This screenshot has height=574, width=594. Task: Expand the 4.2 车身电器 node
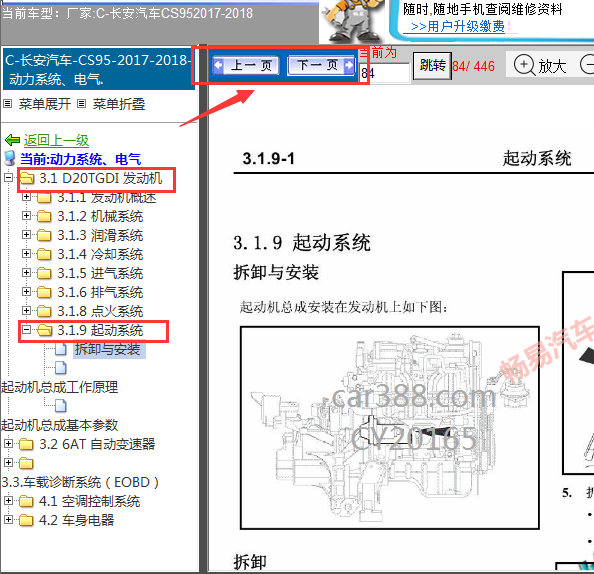[8, 519]
